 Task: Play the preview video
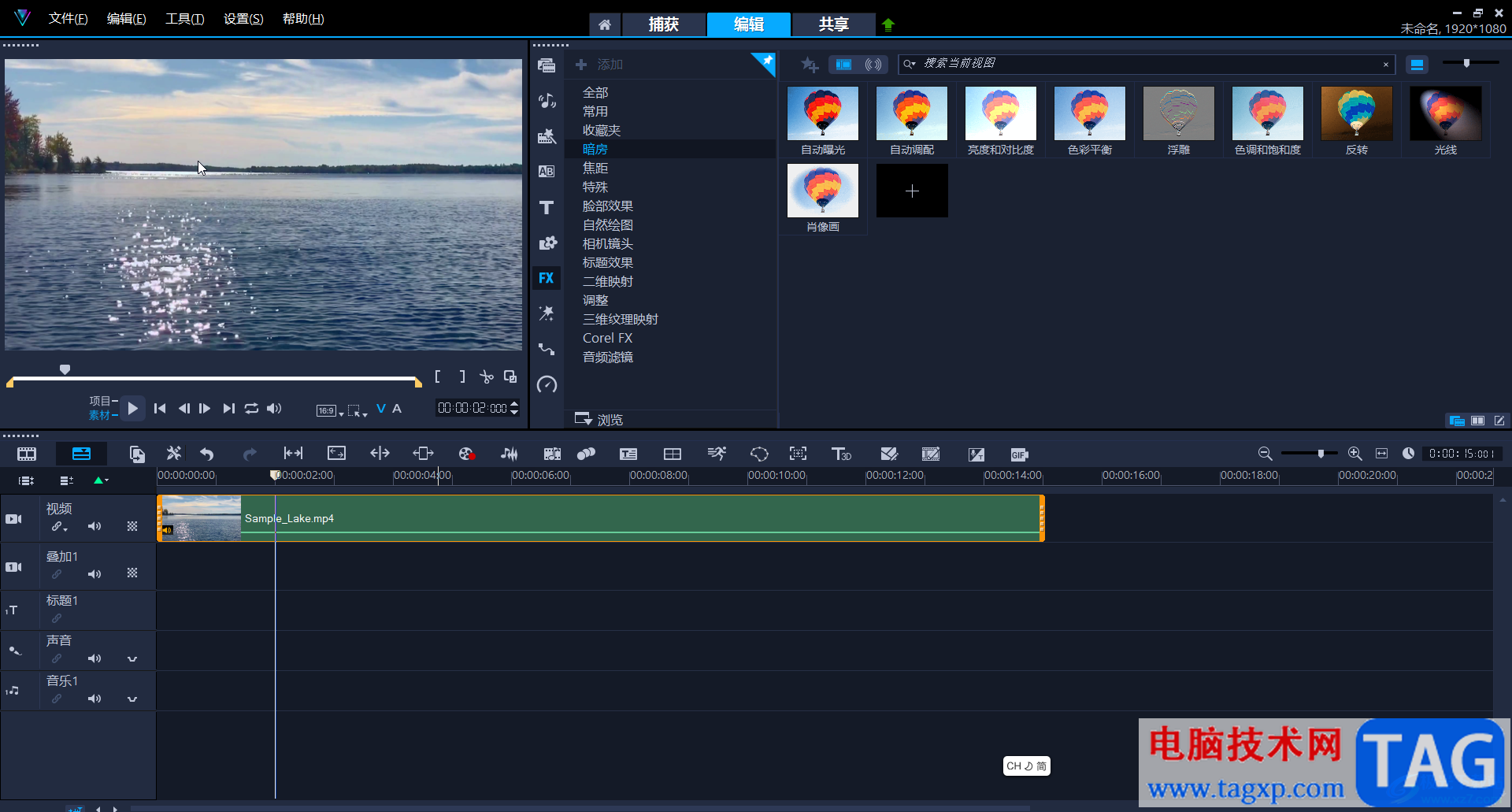[x=133, y=408]
